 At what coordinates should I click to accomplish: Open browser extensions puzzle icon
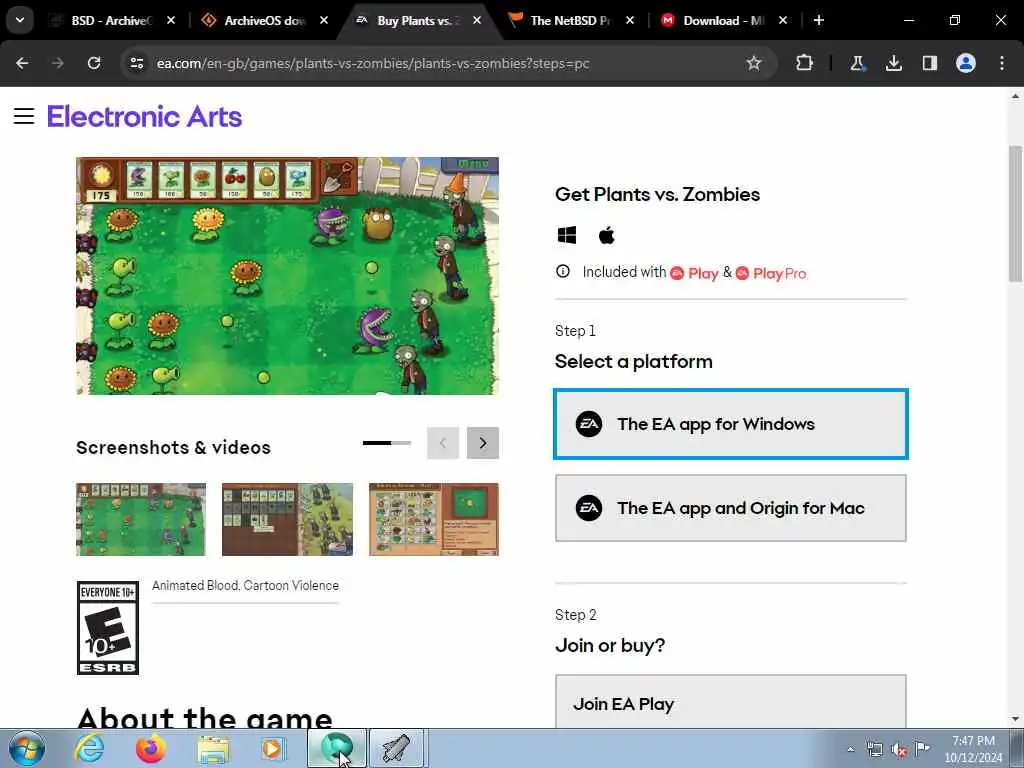[x=805, y=63]
